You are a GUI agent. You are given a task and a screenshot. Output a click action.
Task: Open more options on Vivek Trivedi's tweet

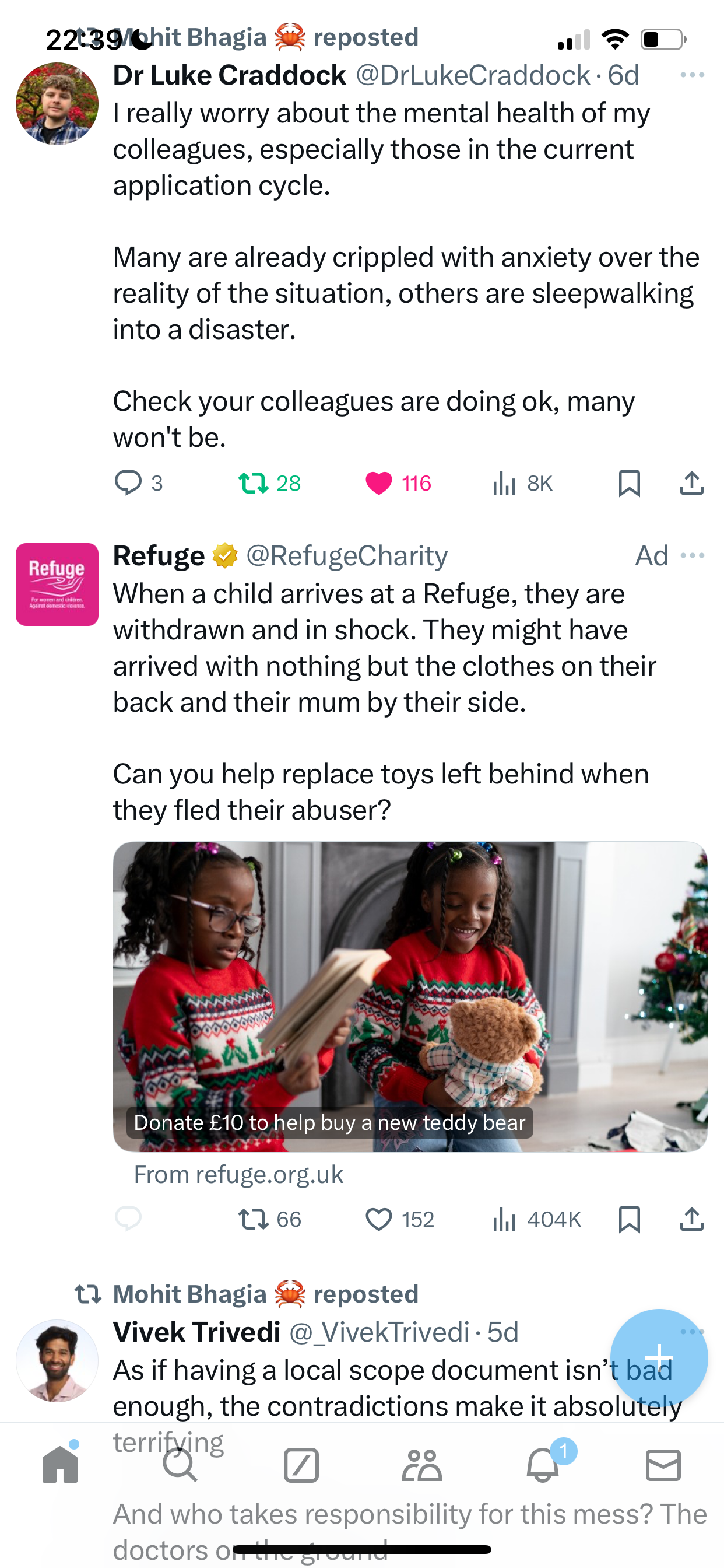coord(693,1332)
